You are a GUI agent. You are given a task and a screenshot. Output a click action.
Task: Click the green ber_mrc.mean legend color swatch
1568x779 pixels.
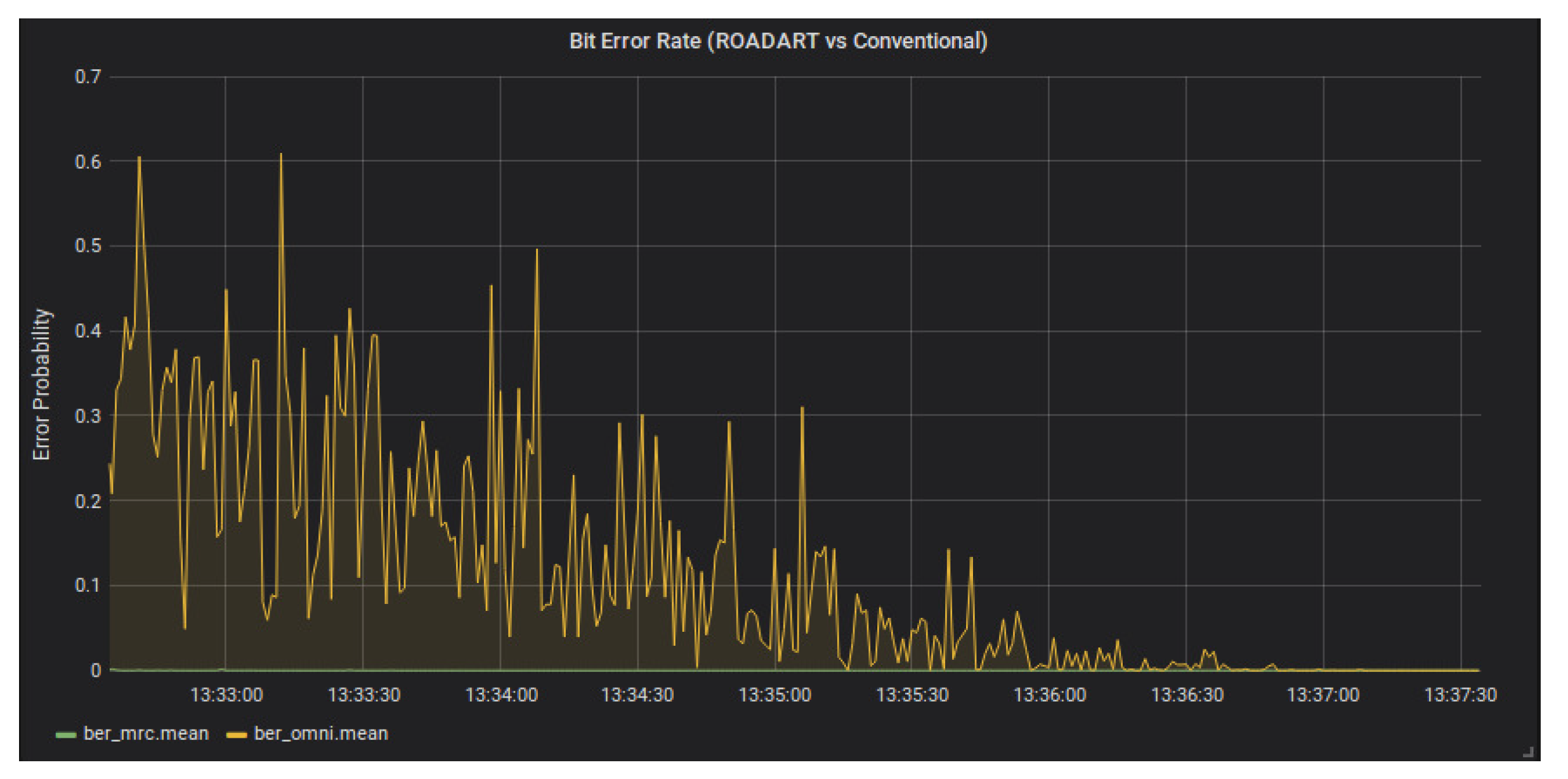[65, 735]
